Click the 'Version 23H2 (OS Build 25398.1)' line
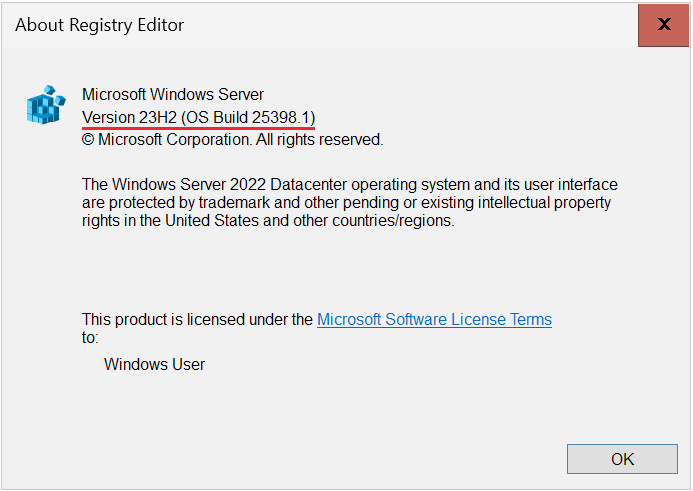The height and width of the screenshot is (491, 693). 198,118
